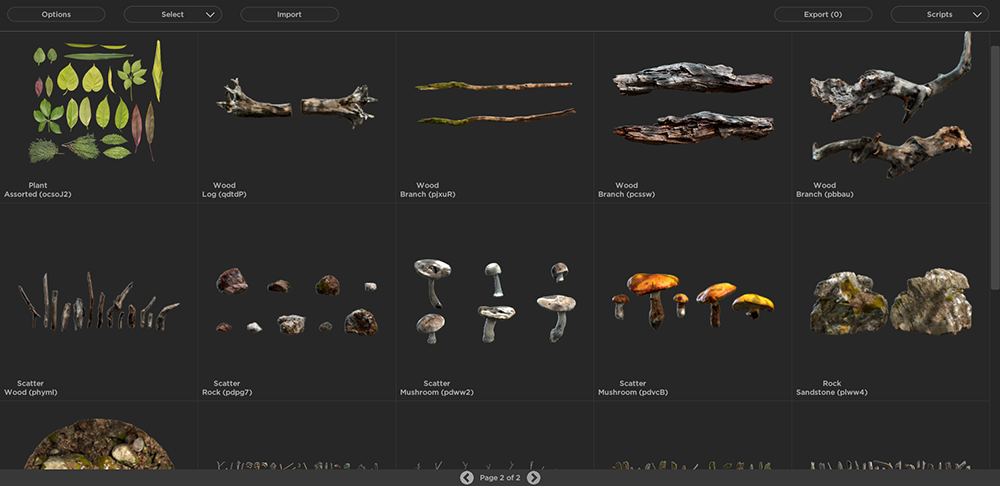
Task: Click the 'Rock (pdpg7)' label
Action: [228, 393]
